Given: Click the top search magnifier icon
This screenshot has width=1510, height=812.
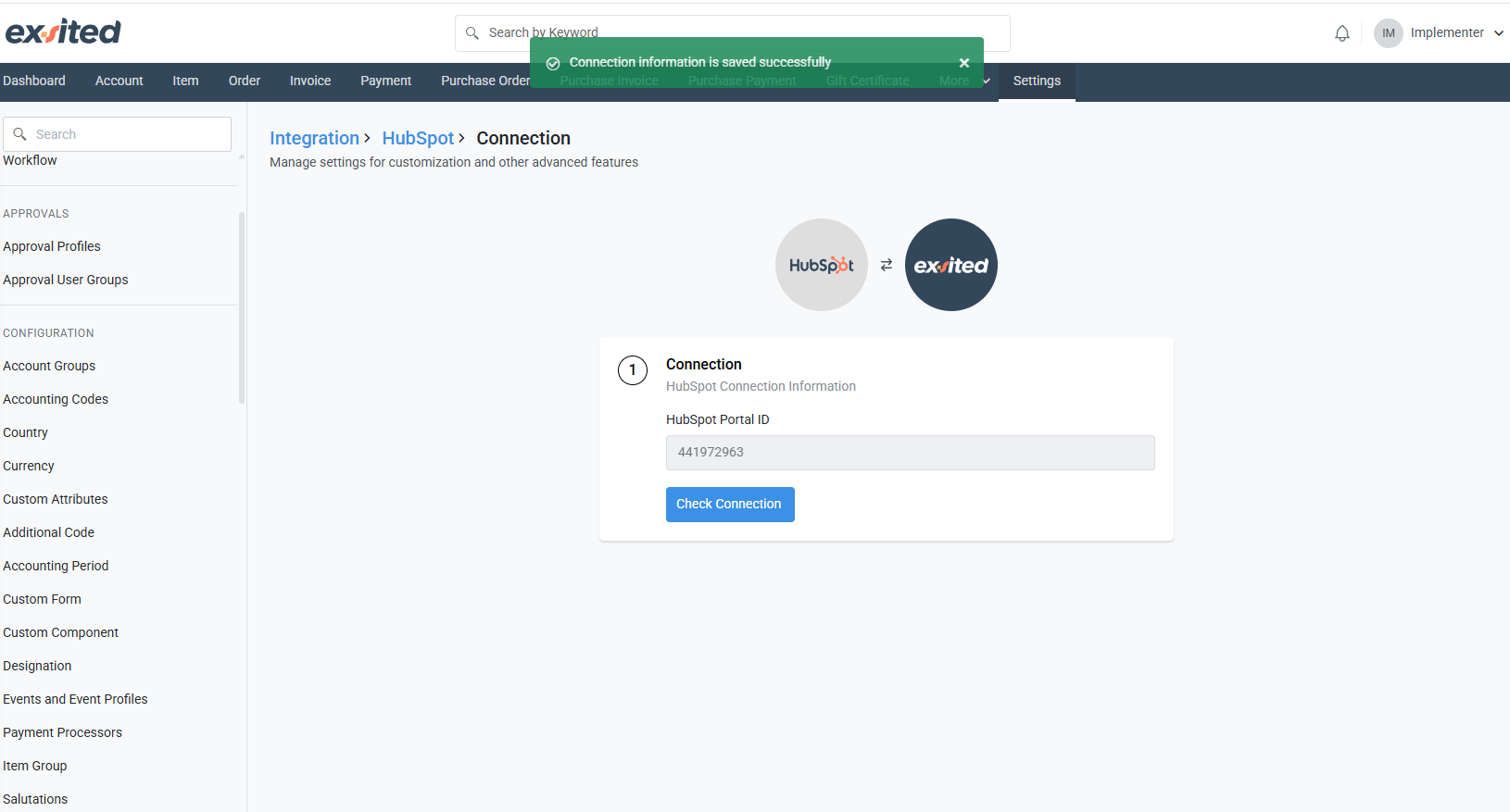Looking at the screenshot, I should [472, 33].
